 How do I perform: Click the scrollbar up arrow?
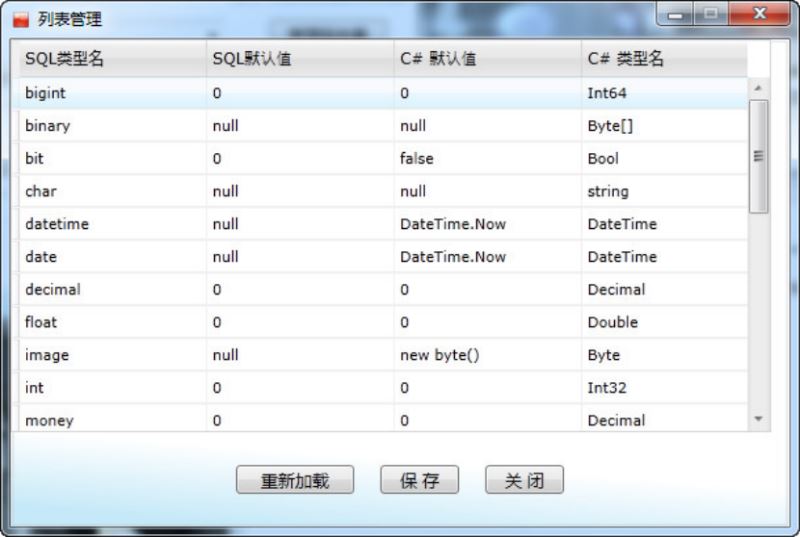[x=758, y=89]
